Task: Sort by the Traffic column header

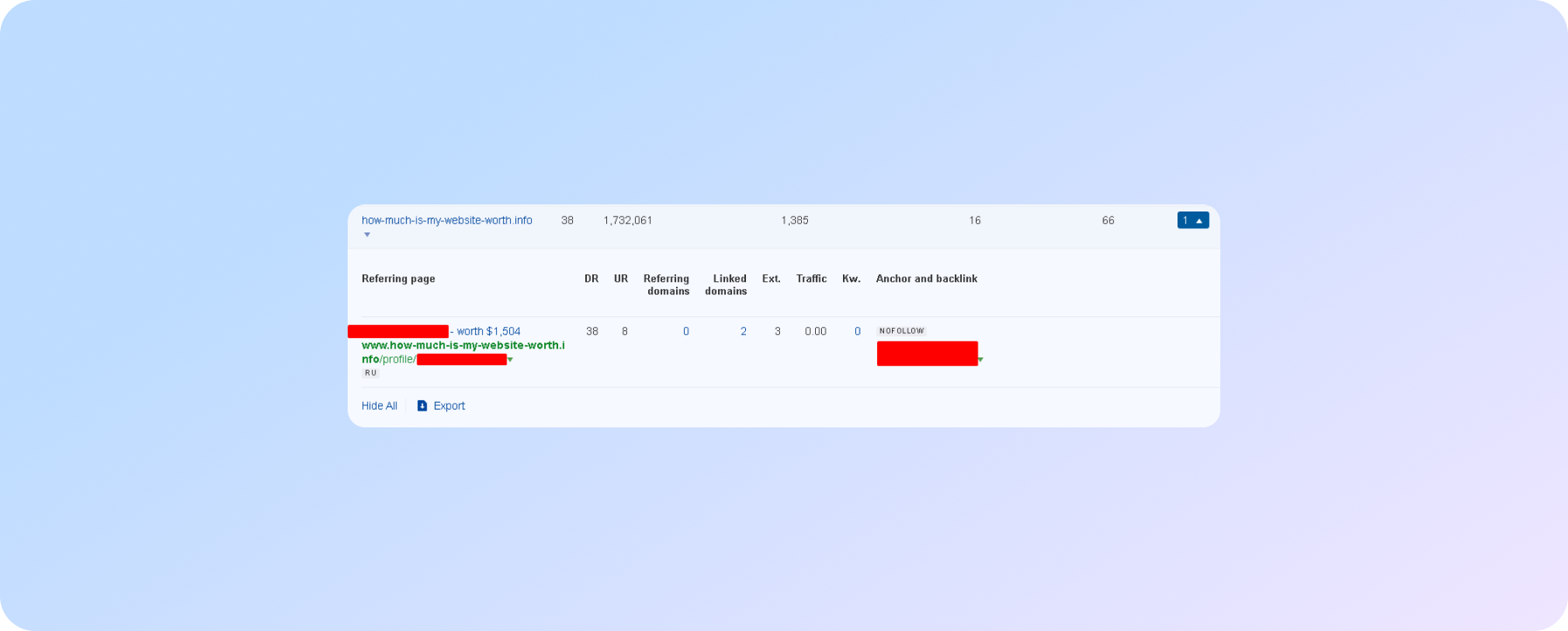Action: tap(812, 279)
